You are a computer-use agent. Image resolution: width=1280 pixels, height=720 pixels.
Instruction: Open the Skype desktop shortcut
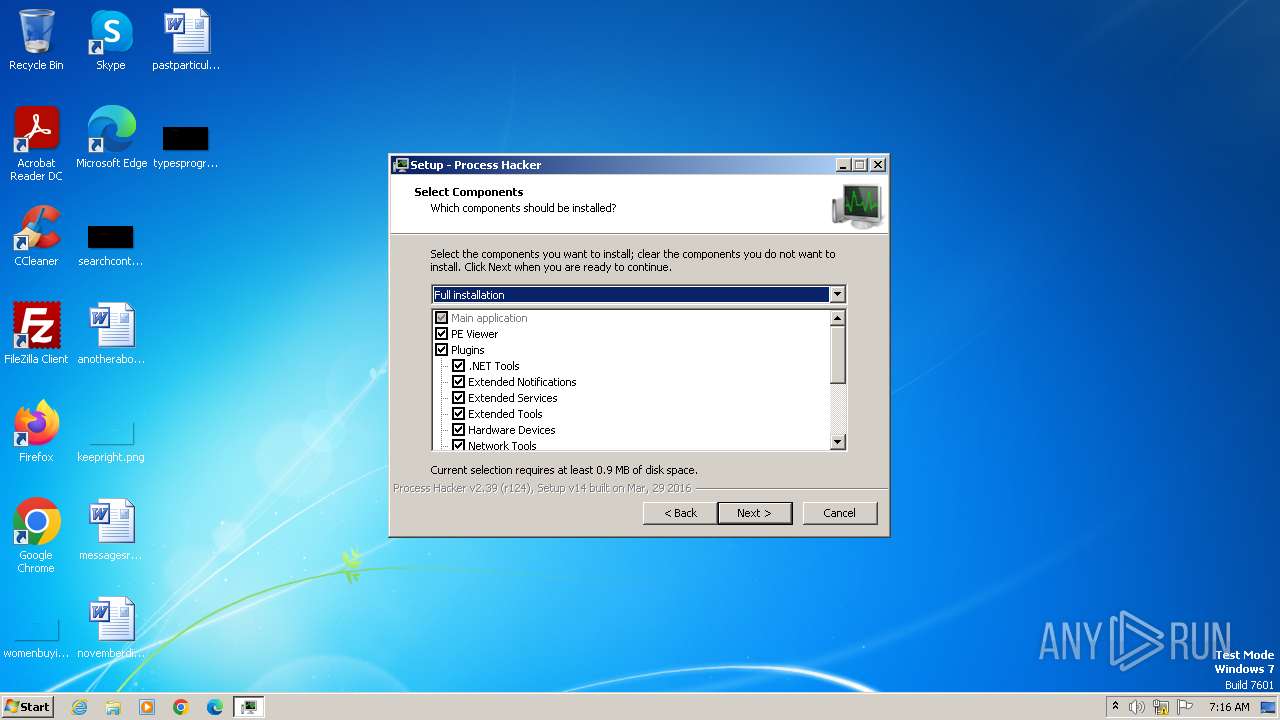coord(111,40)
